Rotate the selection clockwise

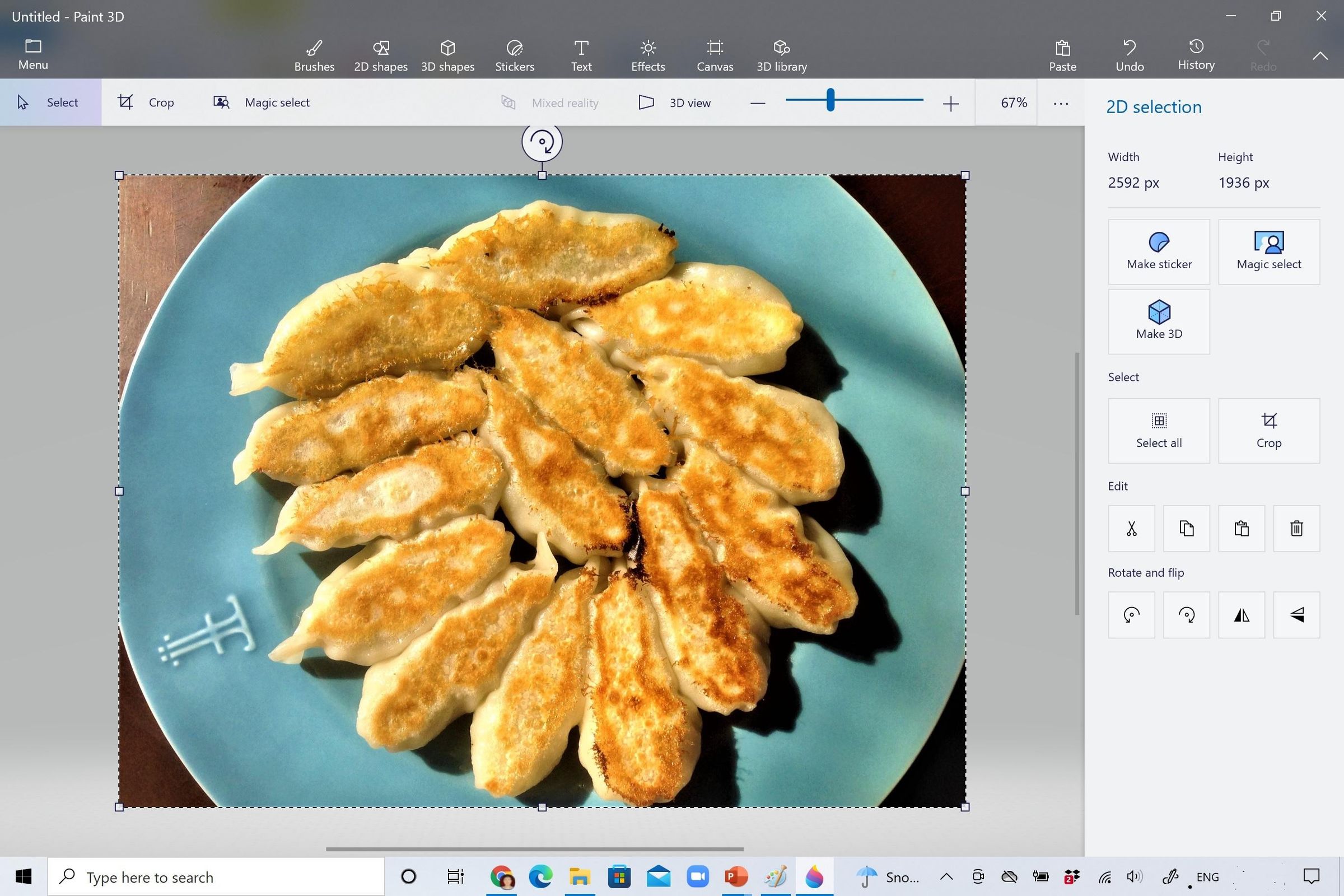click(1186, 615)
